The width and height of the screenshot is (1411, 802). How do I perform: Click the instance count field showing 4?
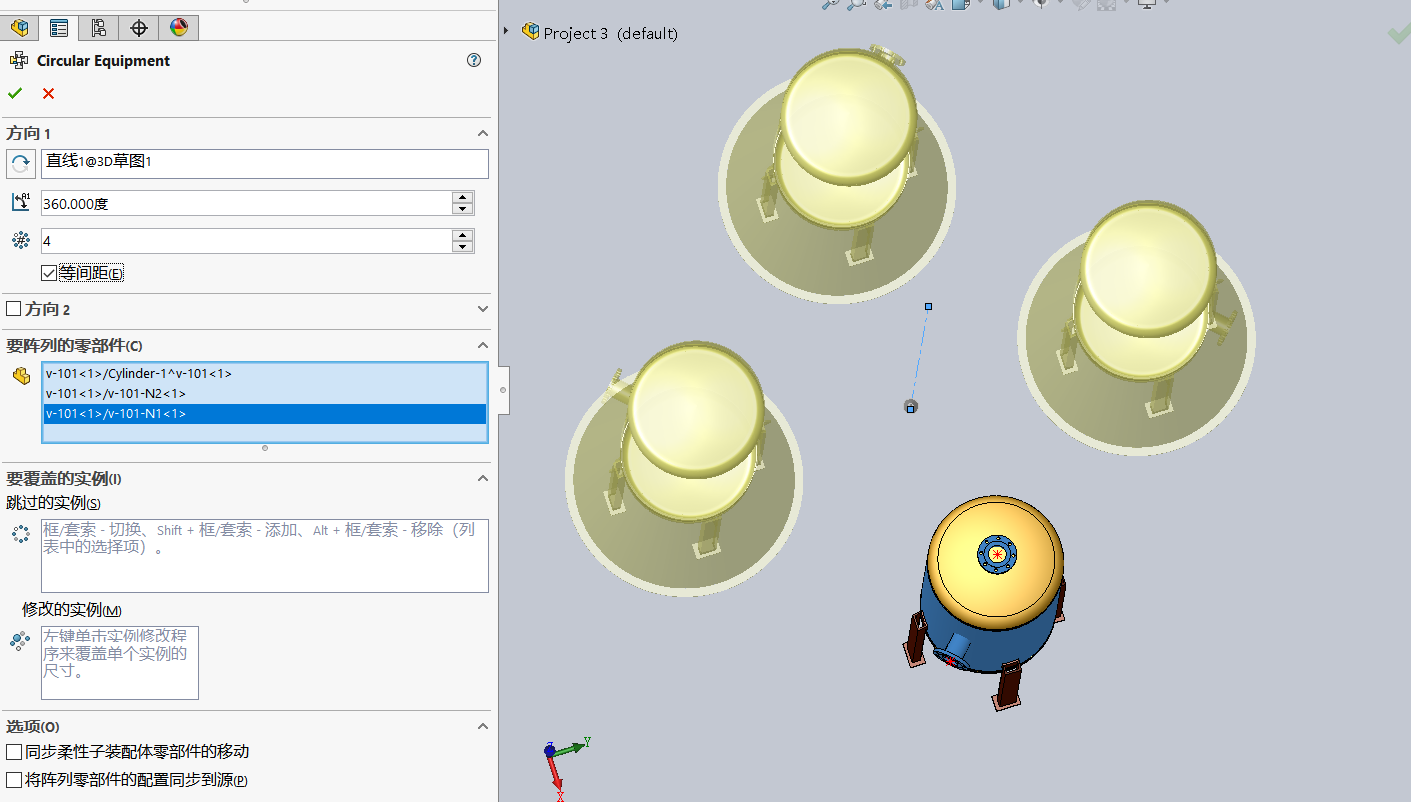246,241
